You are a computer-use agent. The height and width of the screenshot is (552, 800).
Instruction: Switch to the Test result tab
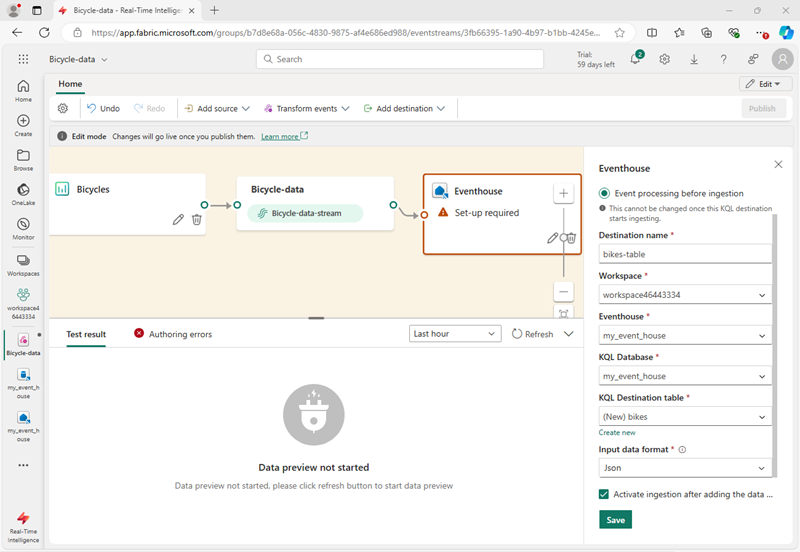86,334
